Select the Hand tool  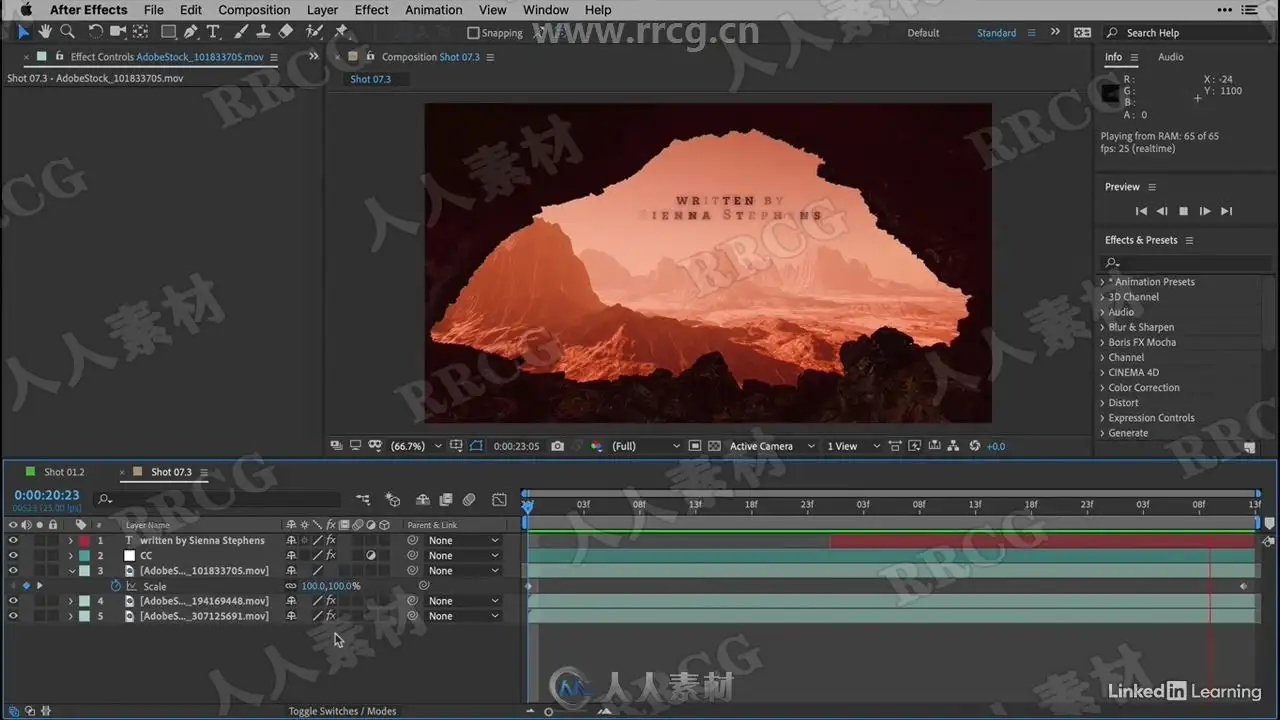[46, 32]
